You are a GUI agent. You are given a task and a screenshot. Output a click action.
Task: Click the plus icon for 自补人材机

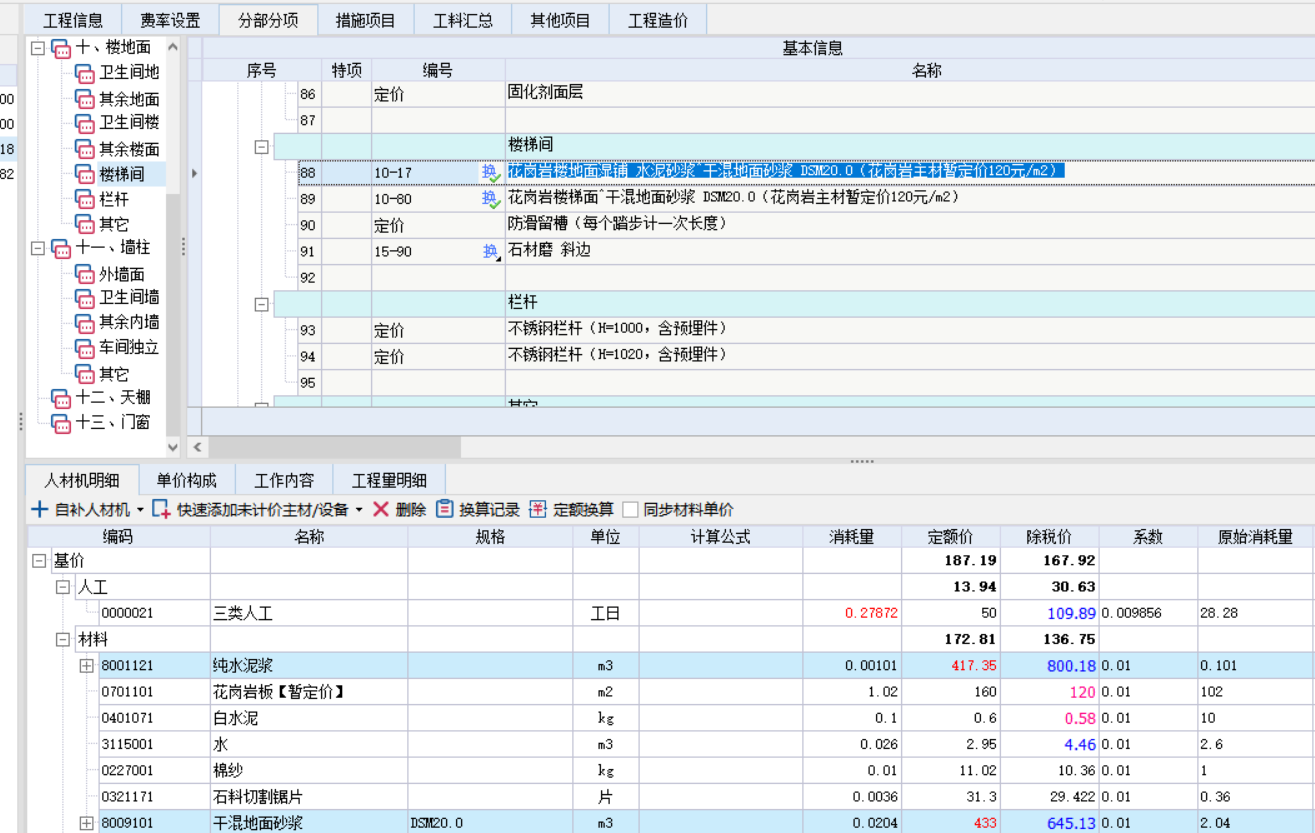40,509
